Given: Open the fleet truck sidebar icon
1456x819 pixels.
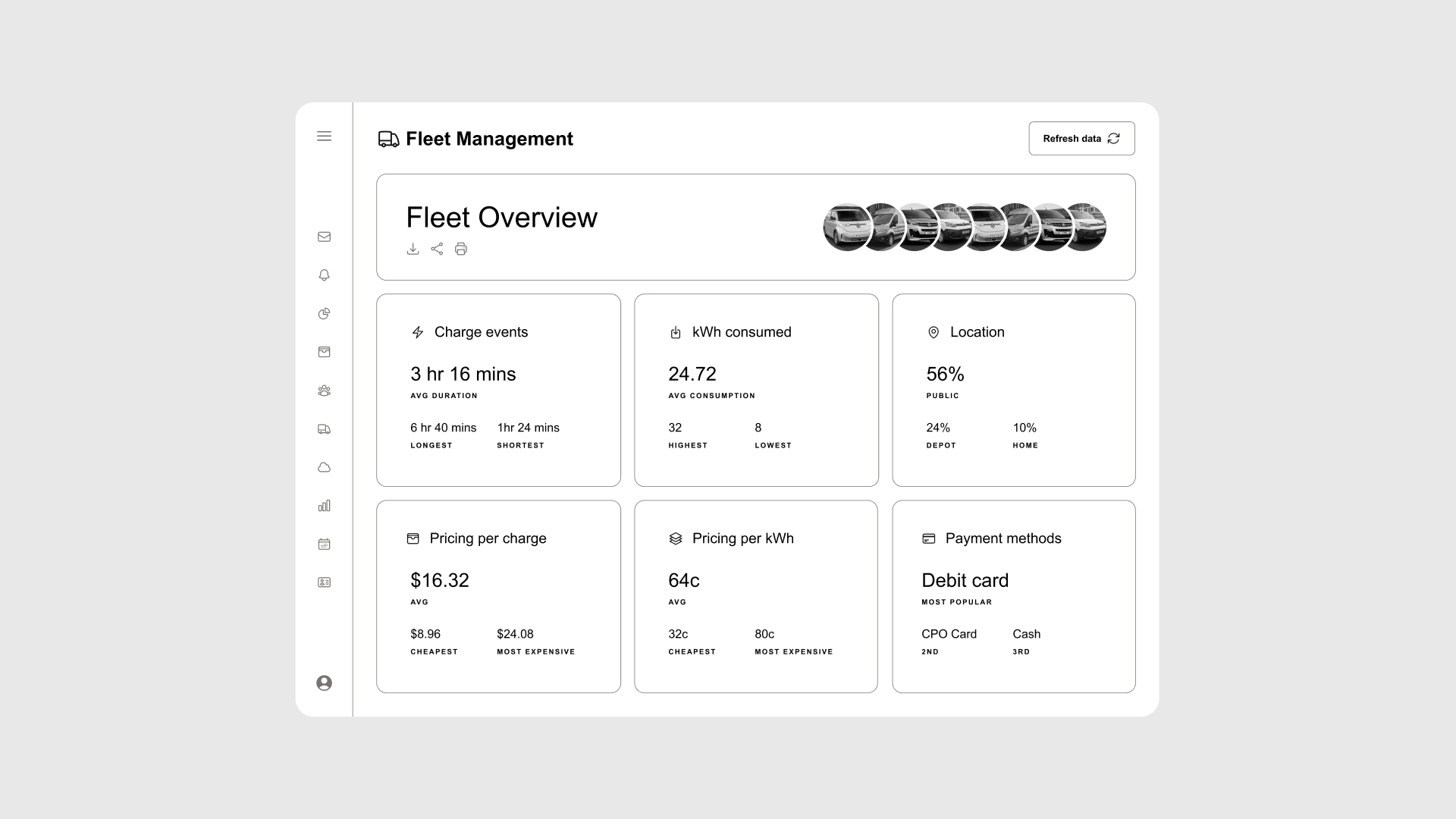Looking at the screenshot, I should point(325,428).
